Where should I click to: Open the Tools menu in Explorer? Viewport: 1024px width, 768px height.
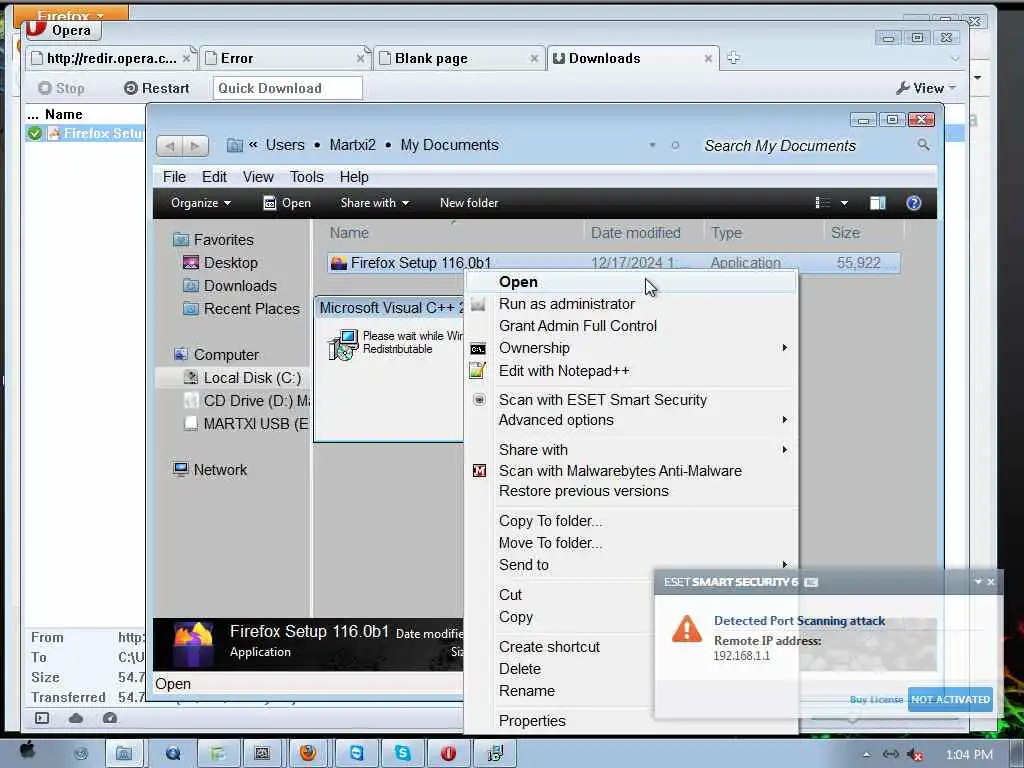click(x=306, y=177)
